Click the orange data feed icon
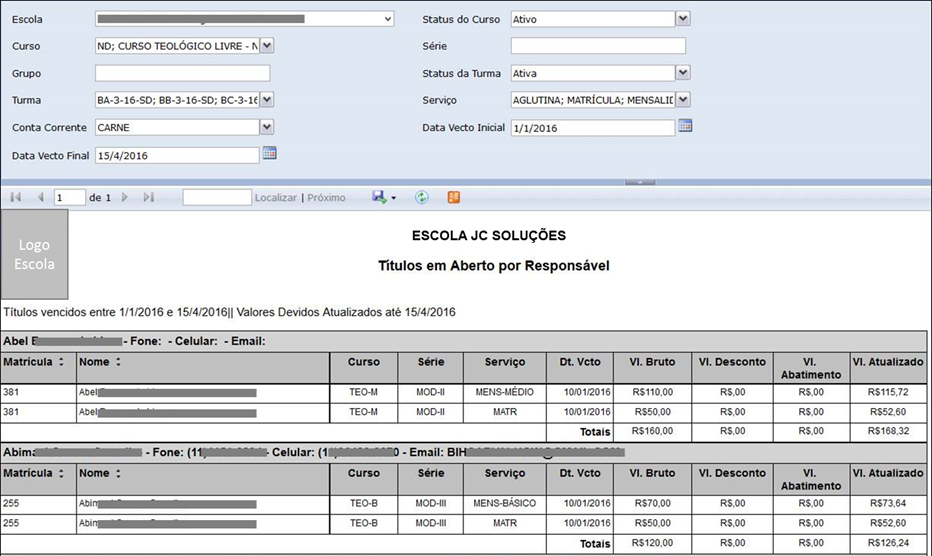 coord(454,197)
